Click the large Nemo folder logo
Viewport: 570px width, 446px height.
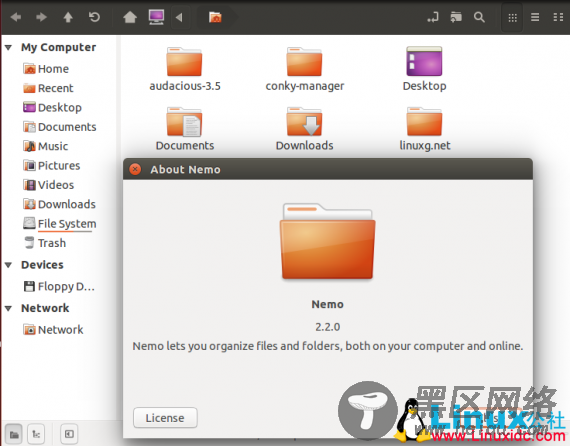[328, 241]
